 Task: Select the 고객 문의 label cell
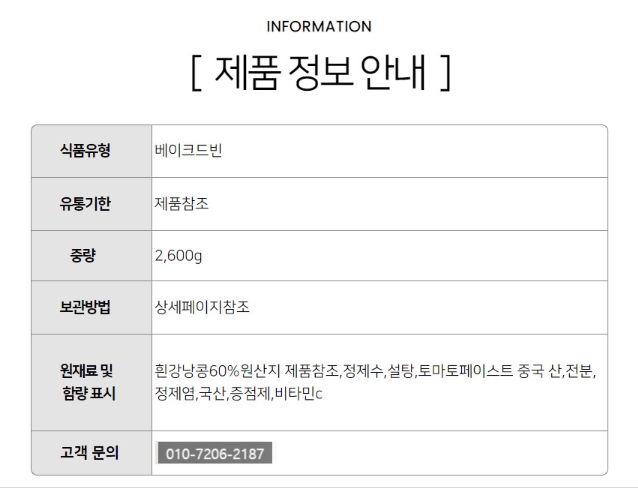tap(92, 453)
